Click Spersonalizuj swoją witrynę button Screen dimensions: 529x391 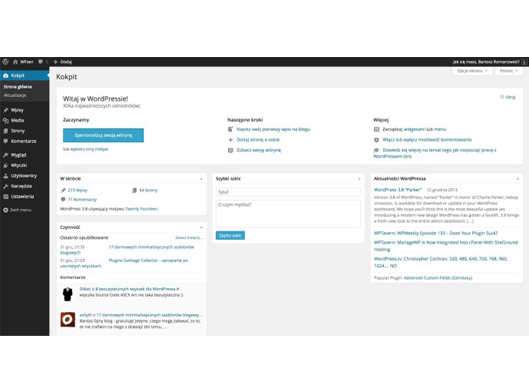pyautogui.click(x=103, y=135)
